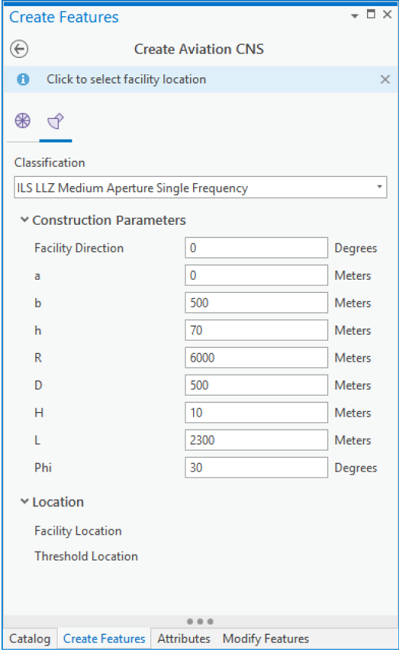Click the 'Classification' label text
The width and height of the screenshot is (399, 650).
pos(50,162)
